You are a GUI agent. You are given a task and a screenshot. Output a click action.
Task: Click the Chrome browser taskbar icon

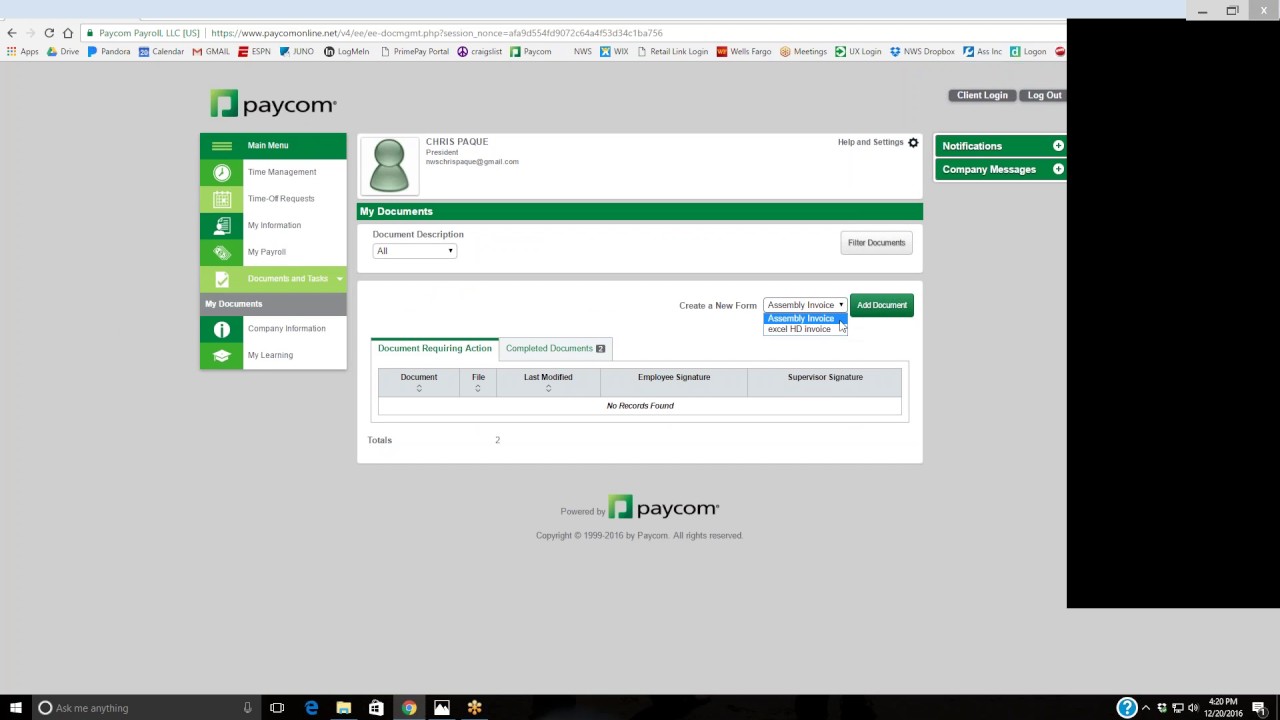click(x=408, y=708)
